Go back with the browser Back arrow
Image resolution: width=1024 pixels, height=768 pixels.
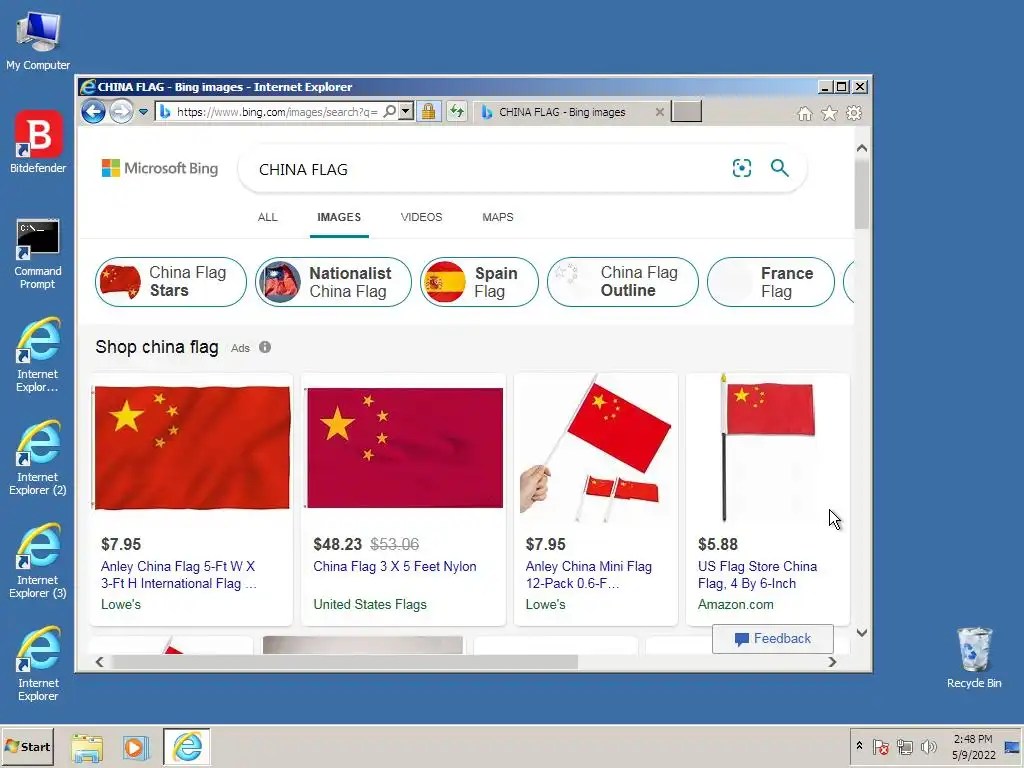tap(93, 112)
